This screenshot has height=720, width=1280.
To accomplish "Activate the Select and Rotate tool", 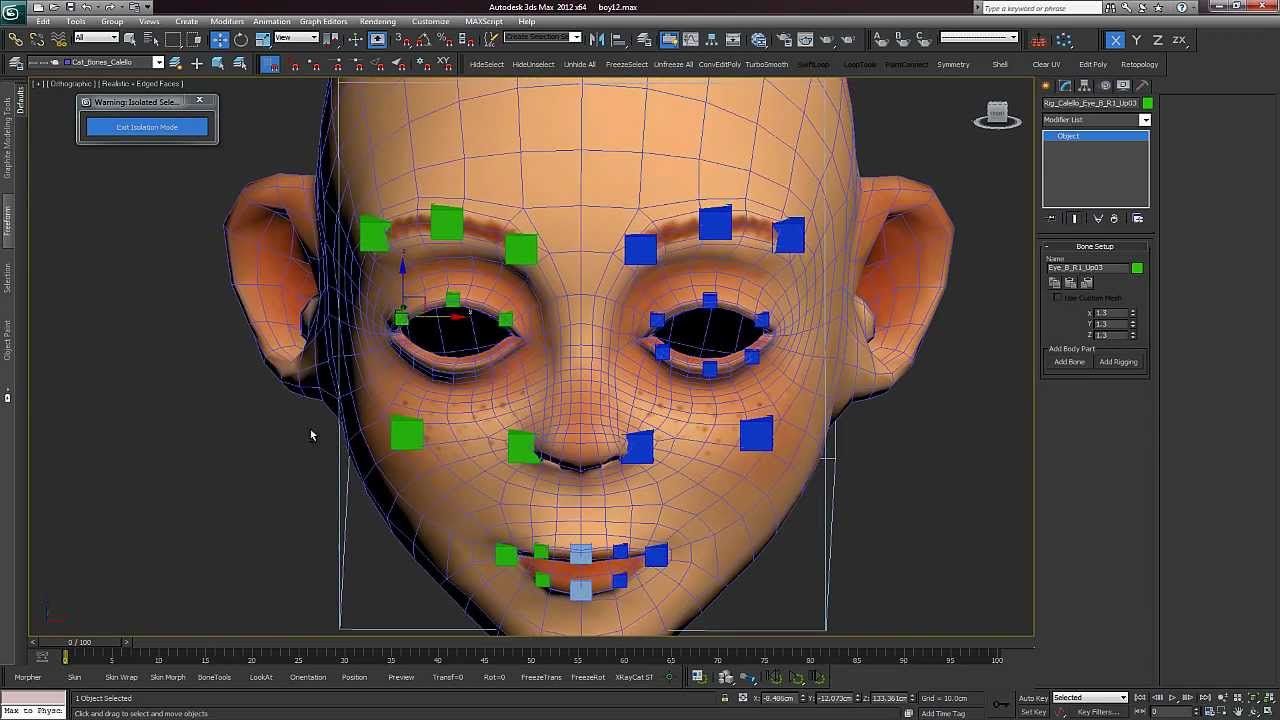I will 241,40.
